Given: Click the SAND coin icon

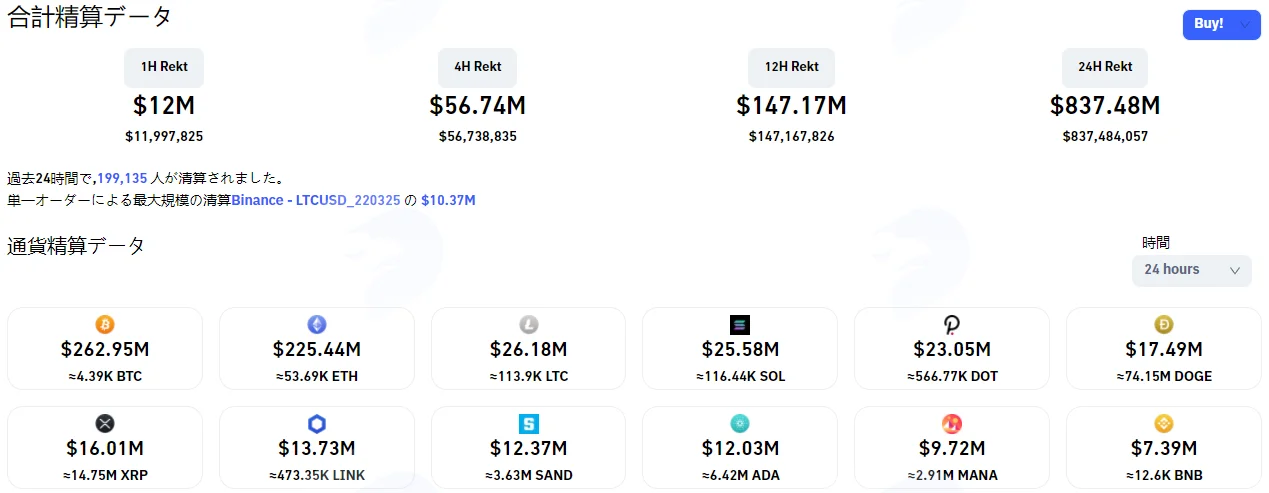Looking at the screenshot, I should (x=529, y=423).
